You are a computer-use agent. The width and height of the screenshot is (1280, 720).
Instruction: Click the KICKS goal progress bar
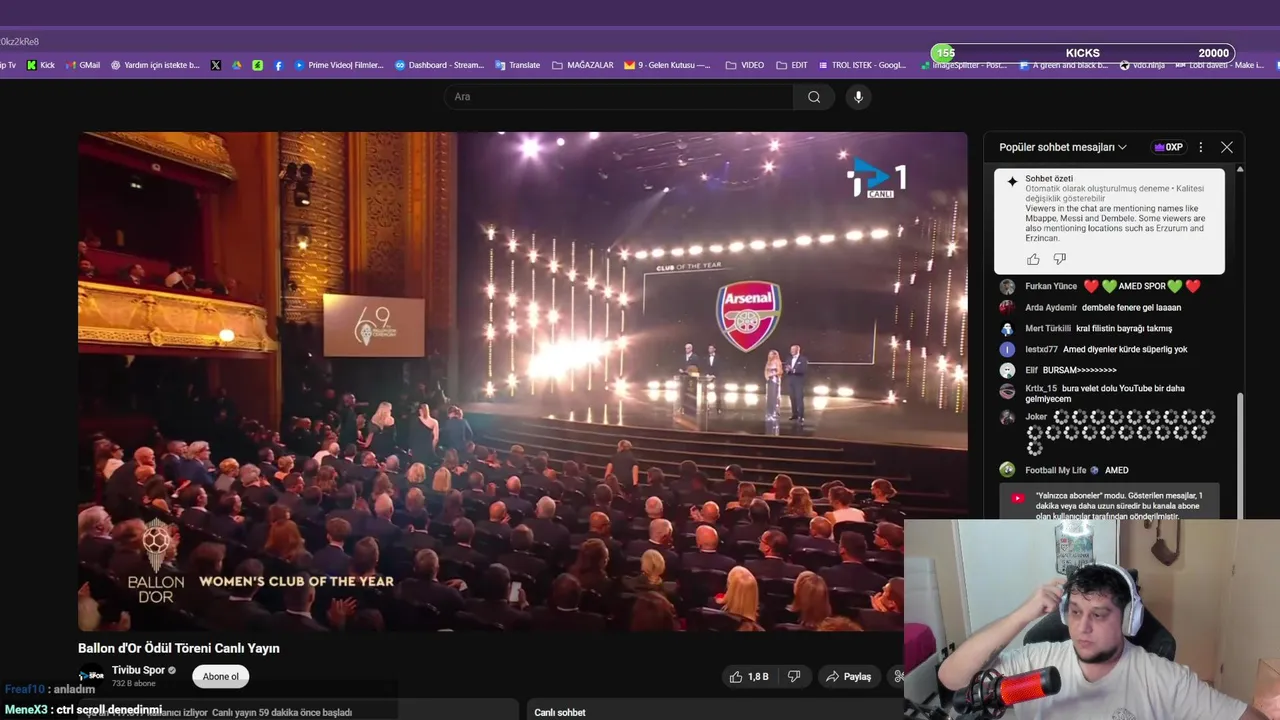pos(1083,53)
